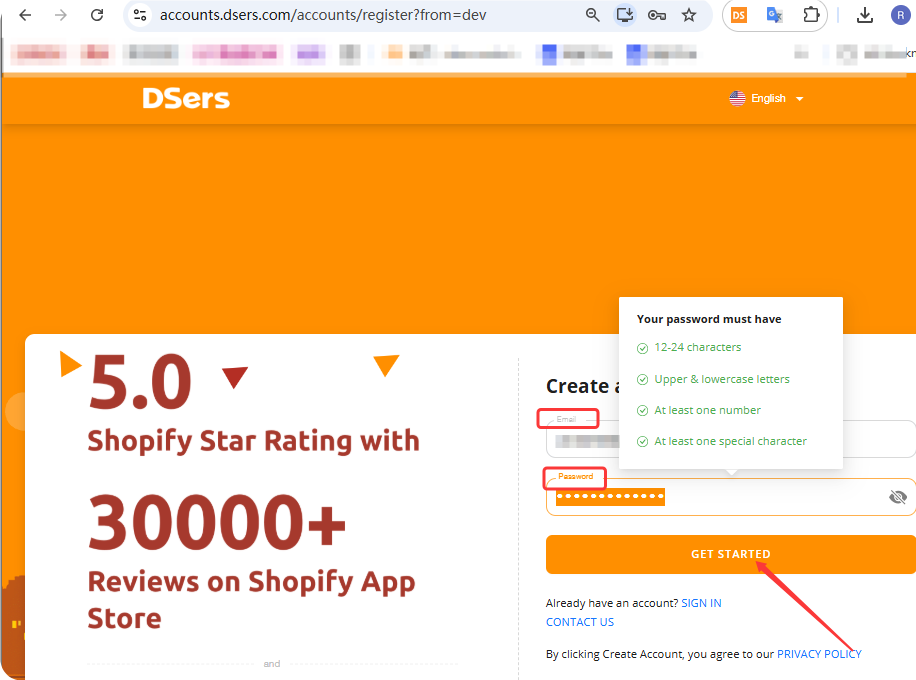This screenshot has width=916, height=680.
Task: Toggle password visibility eye icon
Action: pyautogui.click(x=897, y=497)
